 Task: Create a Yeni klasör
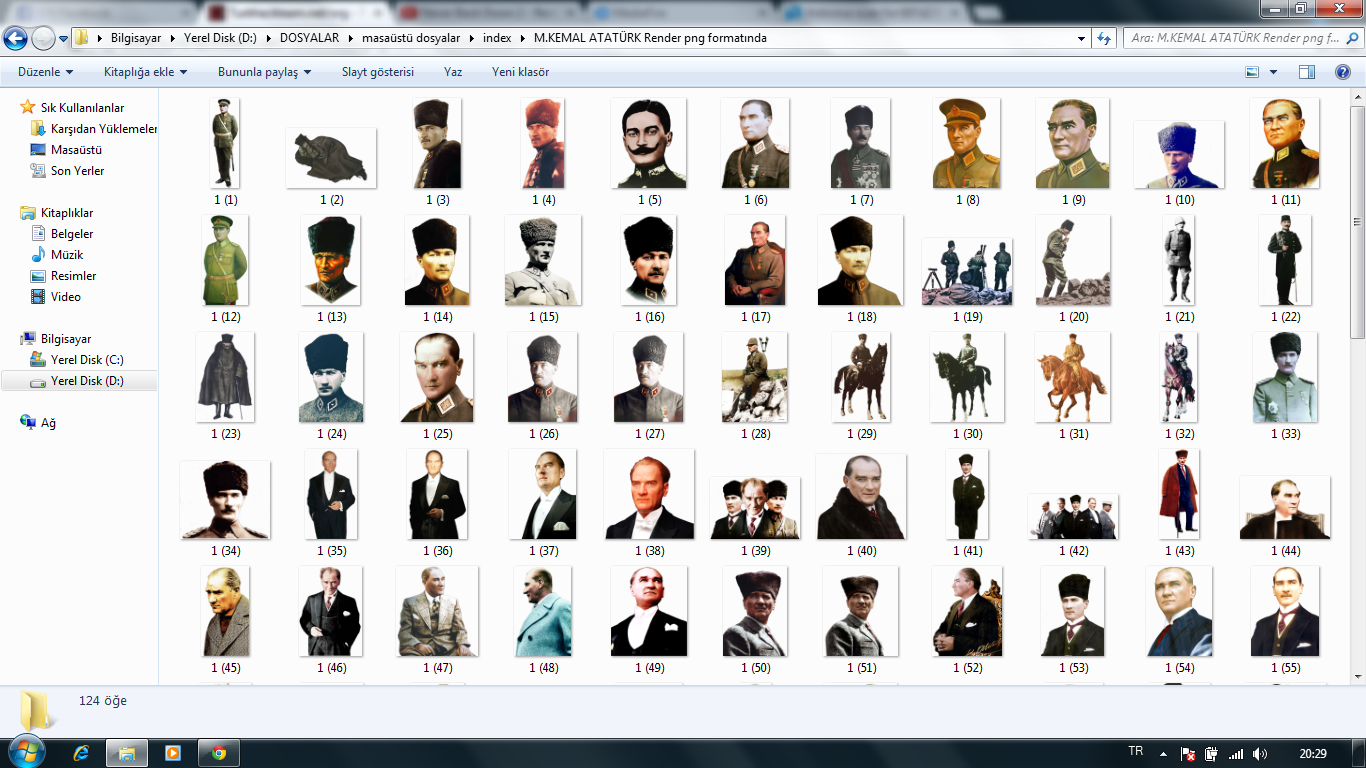(x=520, y=72)
